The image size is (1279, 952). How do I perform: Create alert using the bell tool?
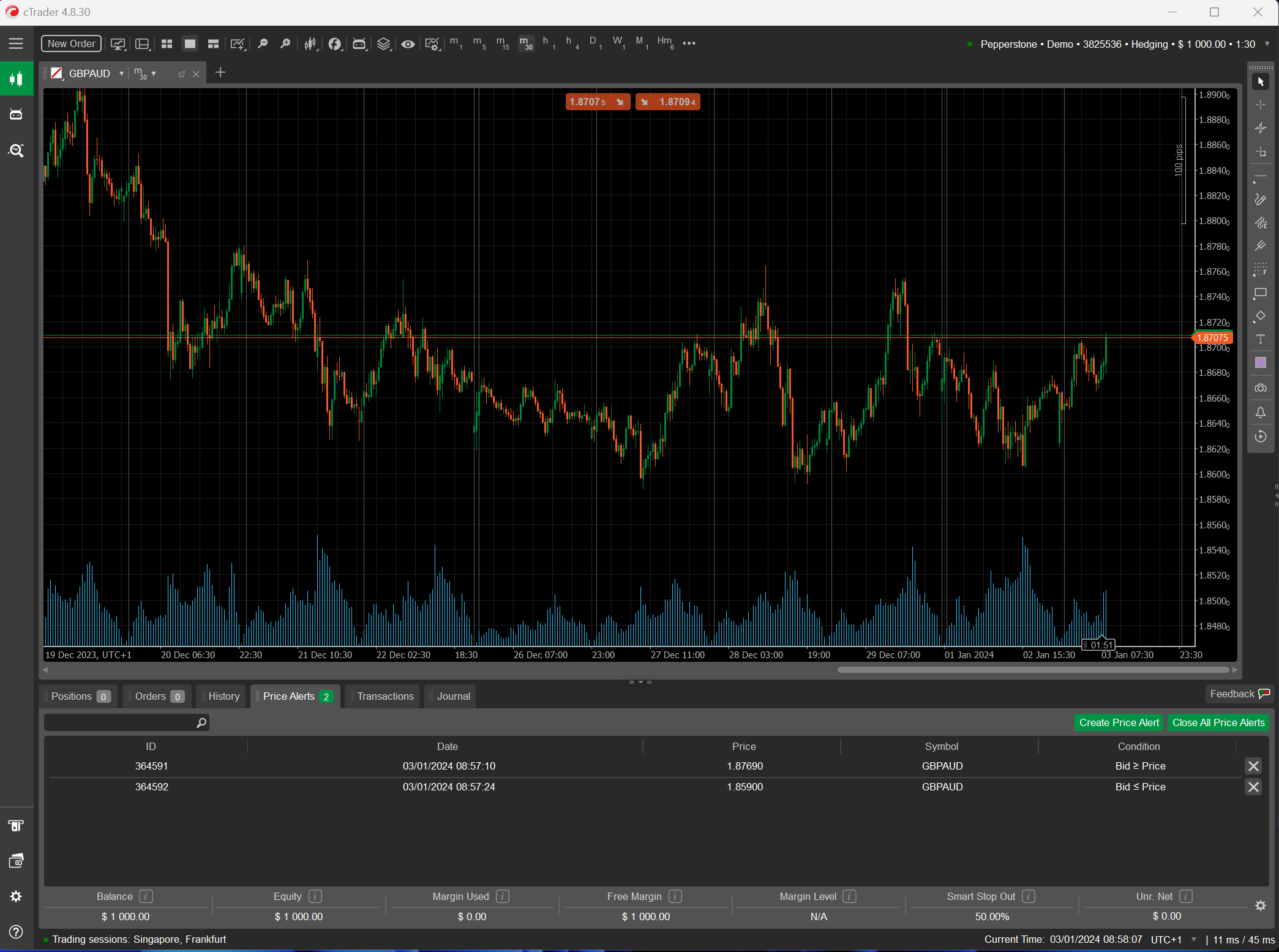pos(1261,413)
